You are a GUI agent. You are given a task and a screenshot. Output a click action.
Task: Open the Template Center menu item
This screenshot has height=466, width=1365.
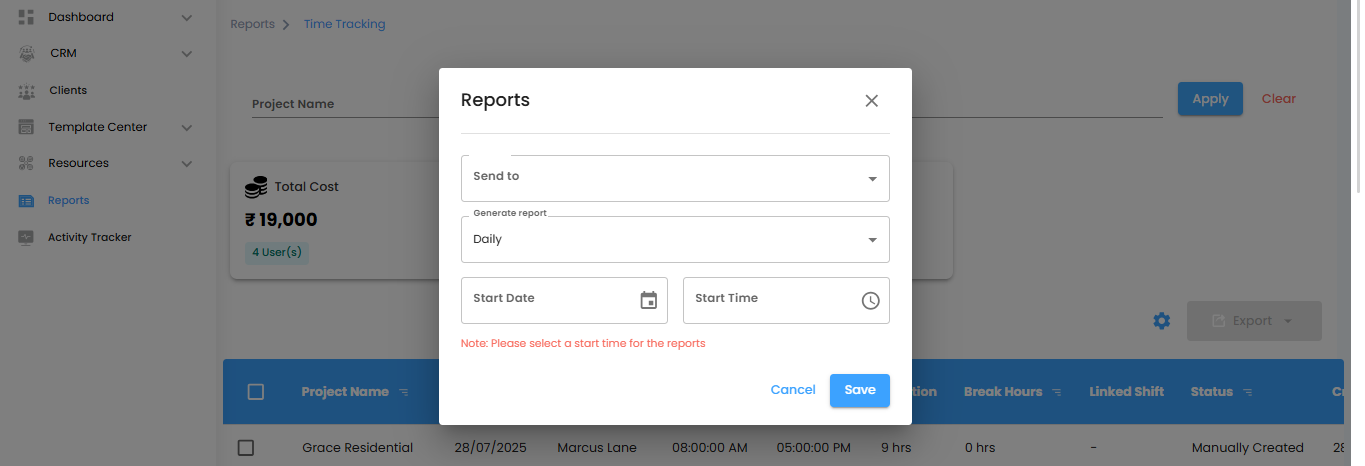tap(98, 127)
